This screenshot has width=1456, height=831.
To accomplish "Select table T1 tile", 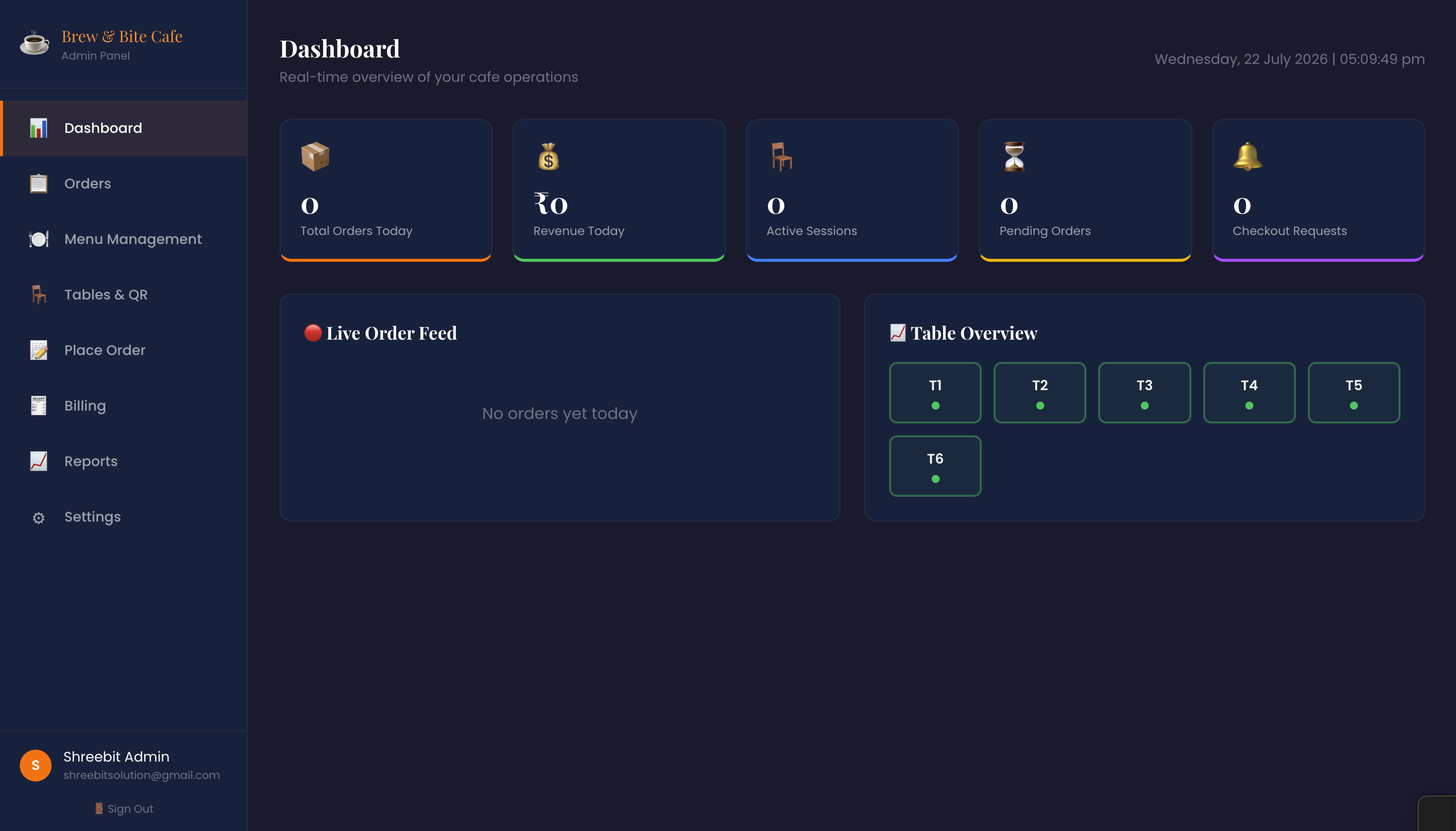I will pyautogui.click(x=935, y=393).
